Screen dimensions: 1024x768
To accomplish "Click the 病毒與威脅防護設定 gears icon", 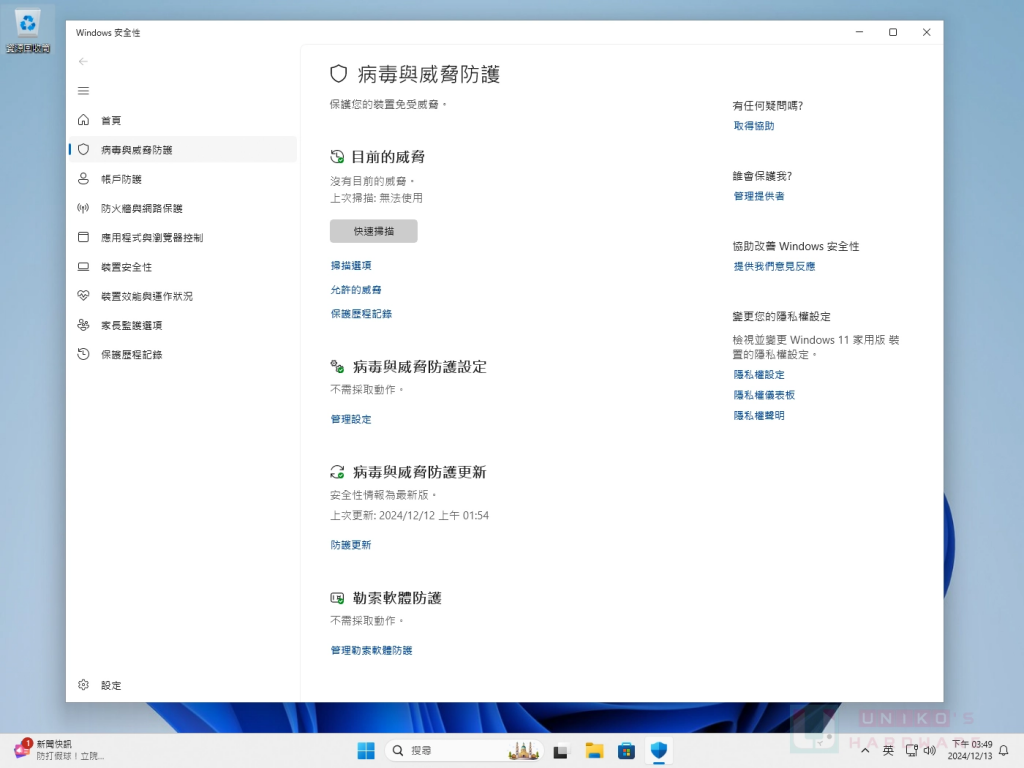I will coord(337,366).
